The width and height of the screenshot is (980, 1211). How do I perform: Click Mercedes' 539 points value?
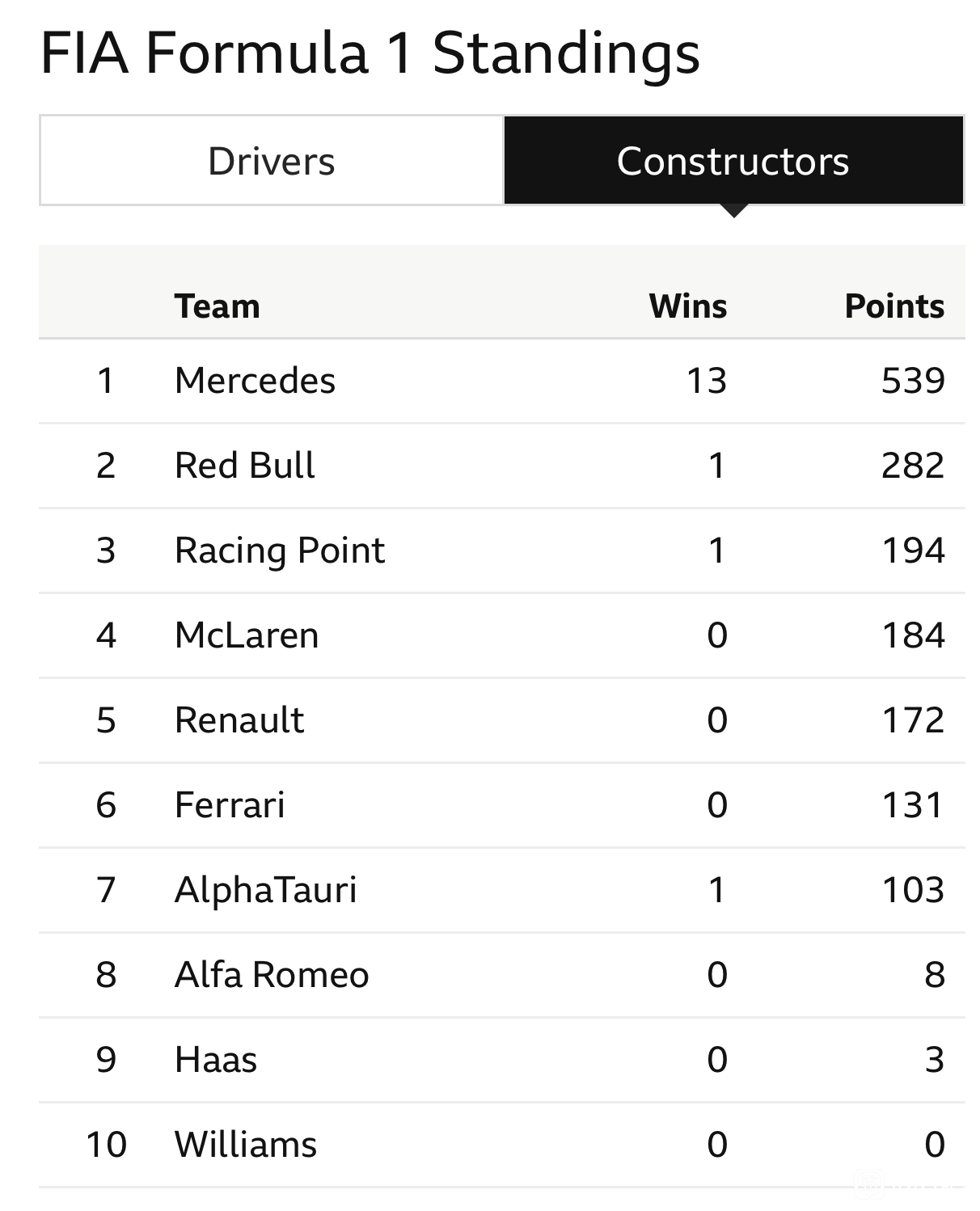click(x=913, y=381)
